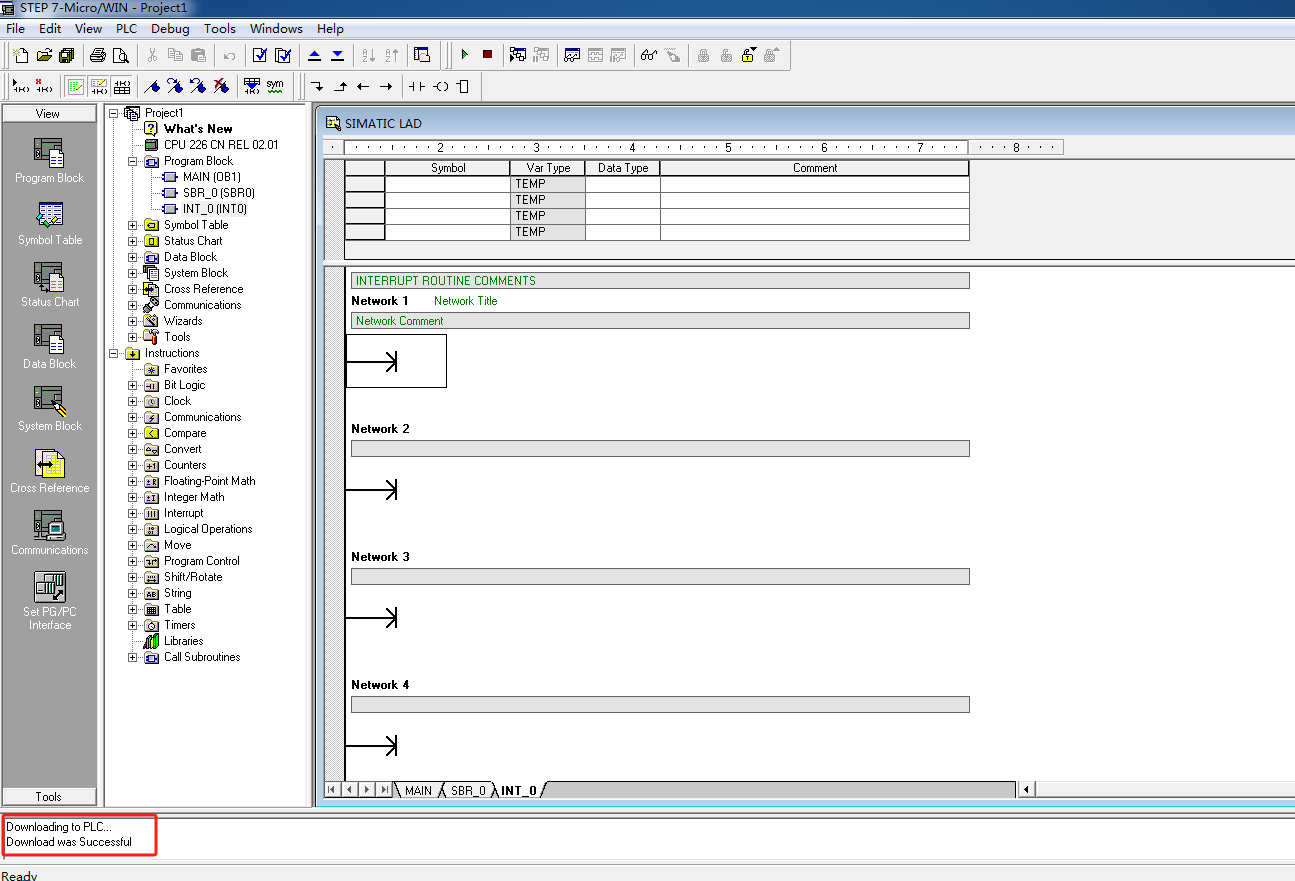Go to next bookmark icon
This screenshot has height=881, width=1295.
coord(175,86)
